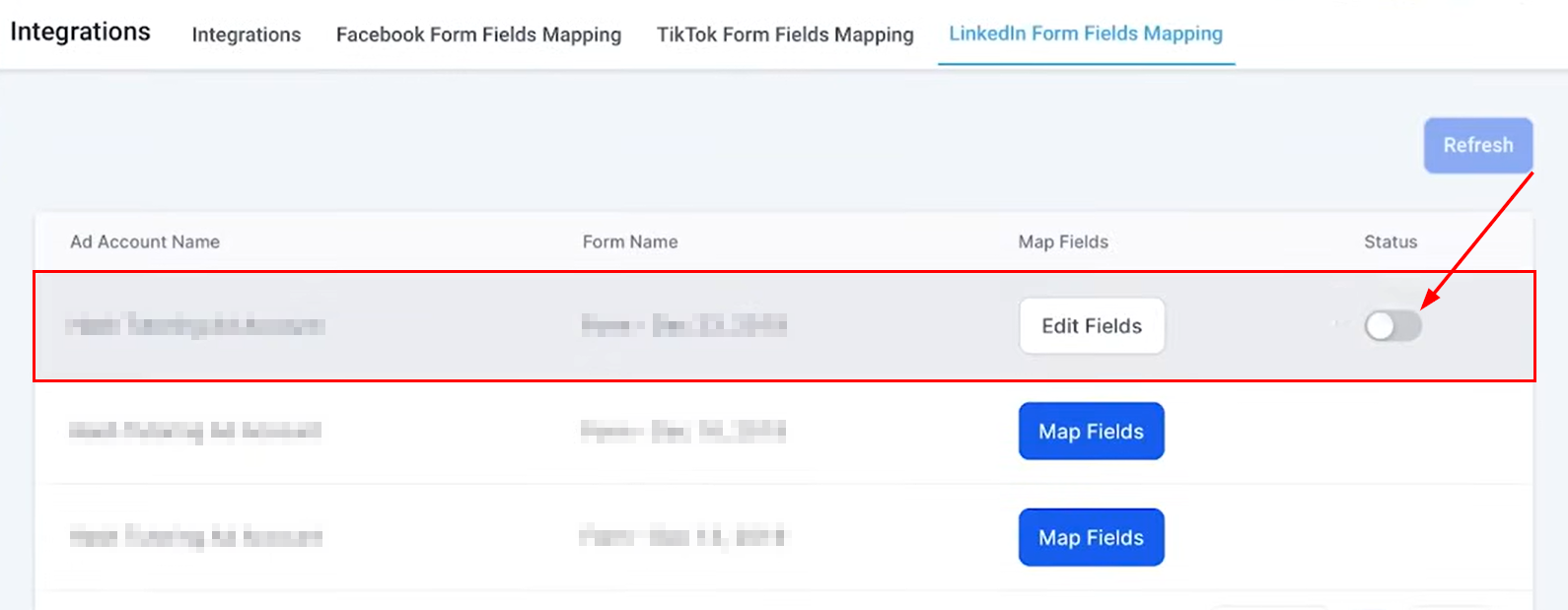Click Map Fields button in third row
Screen dimensions: 1568x610
click(x=1091, y=538)
